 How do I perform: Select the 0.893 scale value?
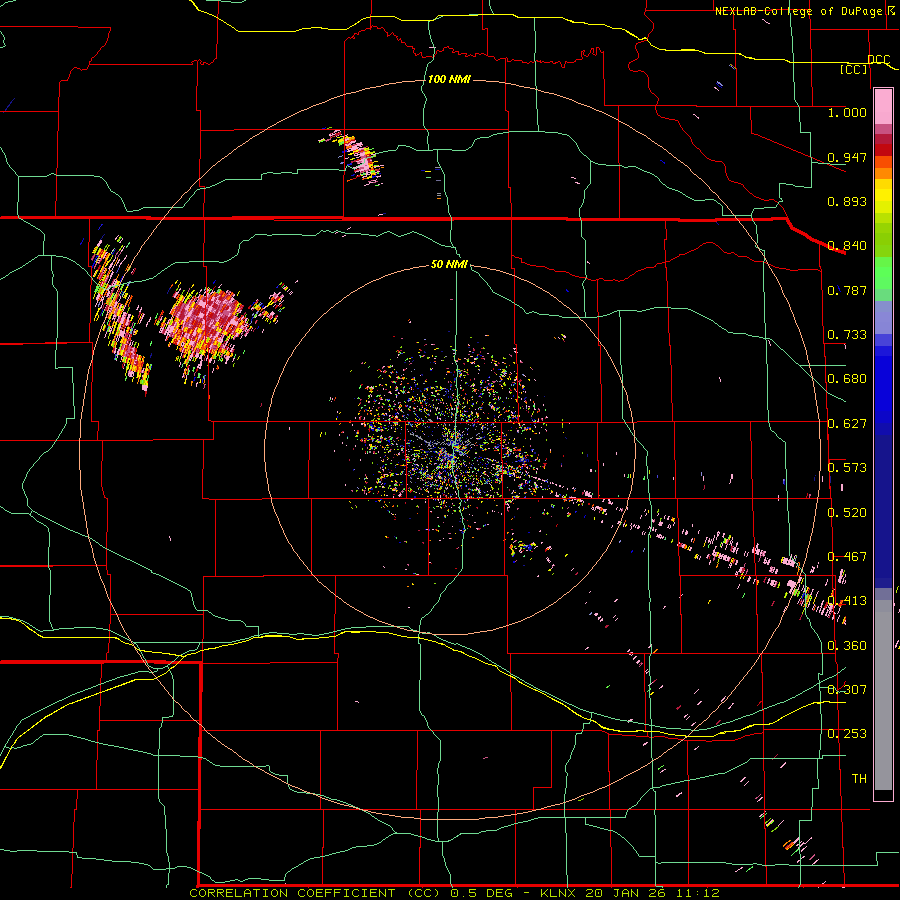point(847,201)
